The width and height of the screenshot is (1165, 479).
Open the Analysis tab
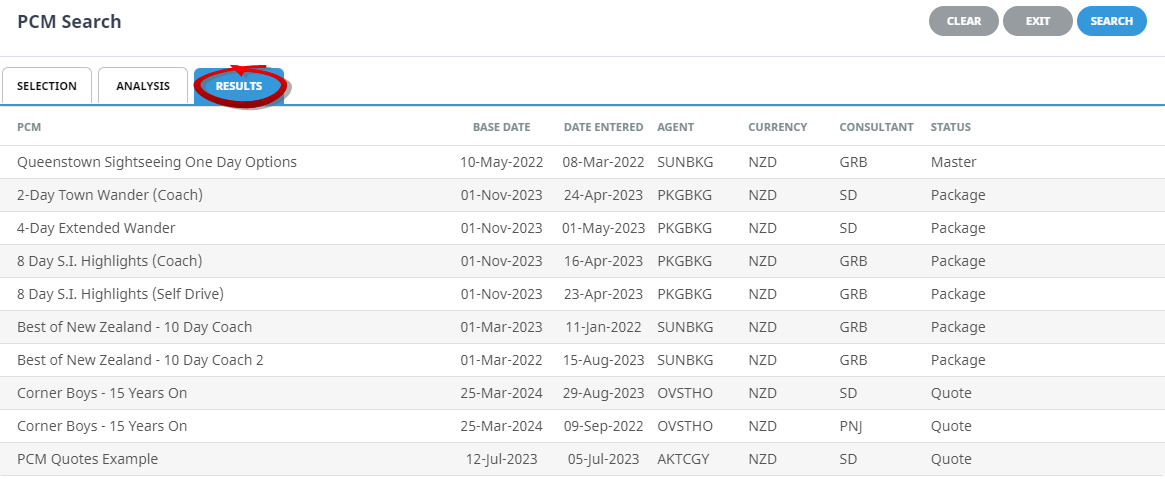tap(143, 86)
